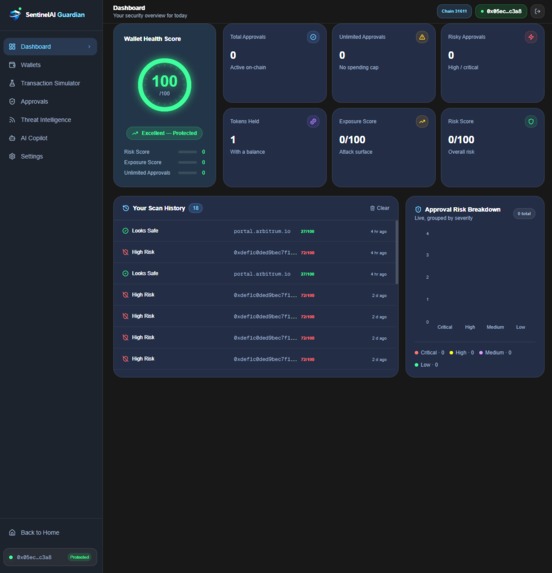Click the Risk Score progress bar
This screenshot has width=552, height=573.
(x=188, y=152)
